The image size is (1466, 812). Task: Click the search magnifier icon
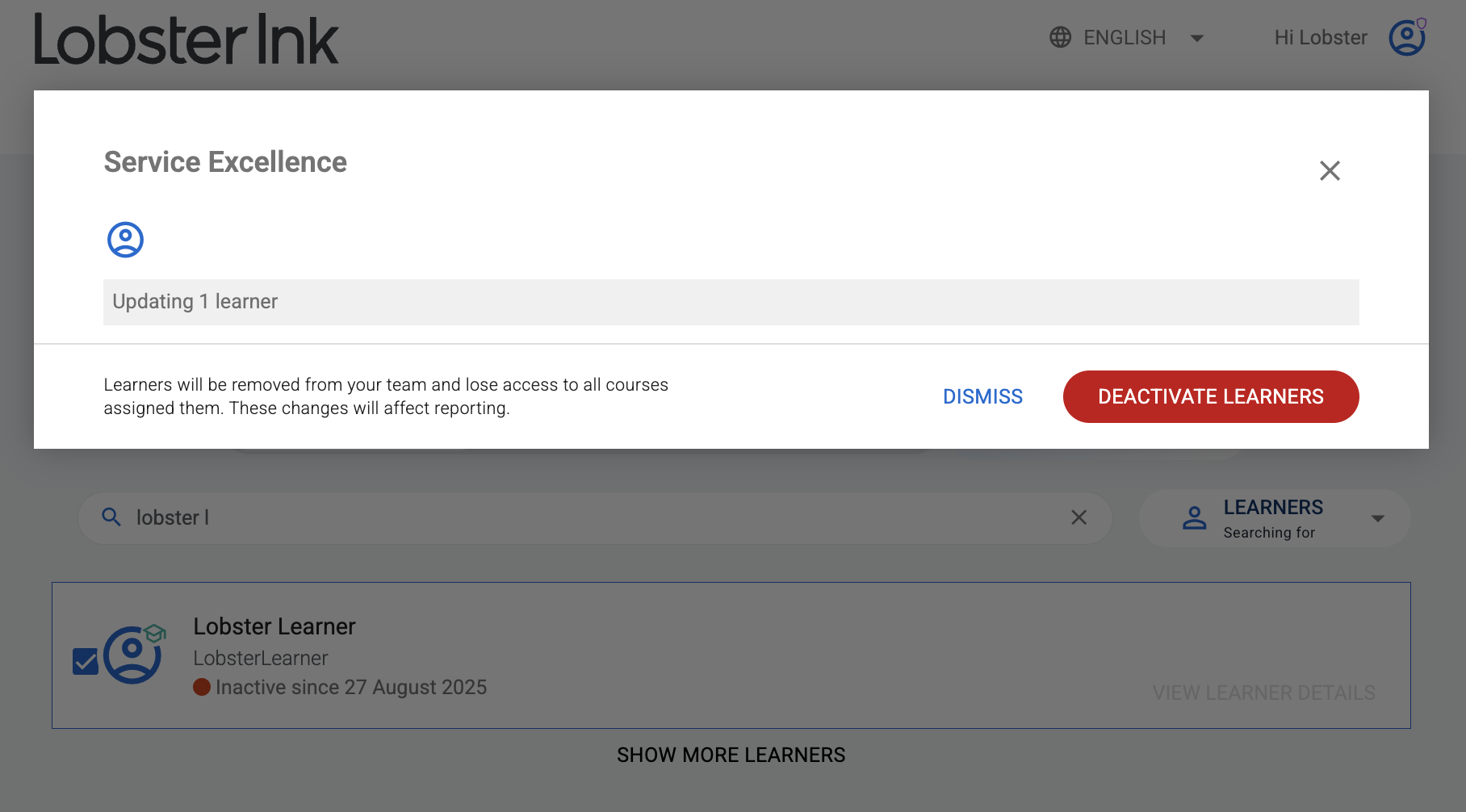[111, 517]
